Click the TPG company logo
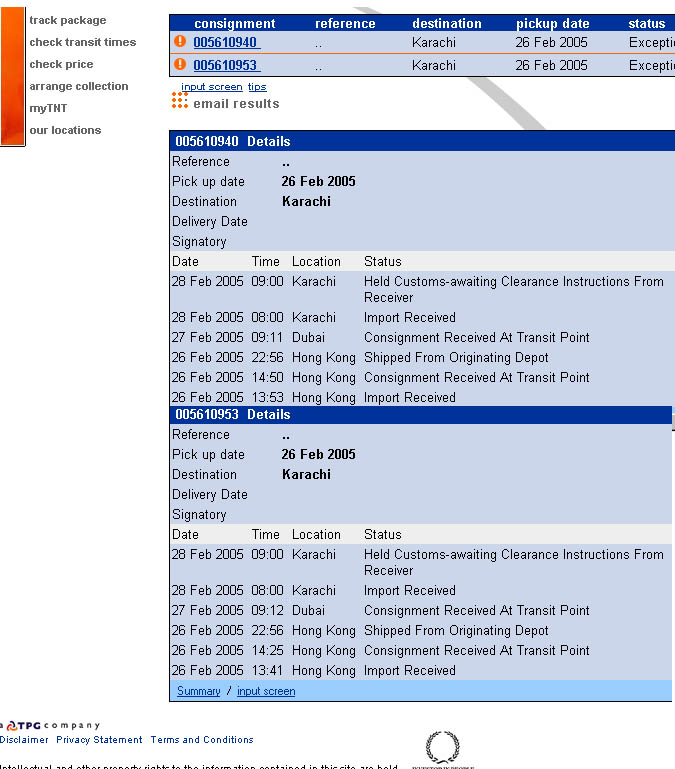Image resolution: width=675 pixels, height=769 pixels. 52,725
